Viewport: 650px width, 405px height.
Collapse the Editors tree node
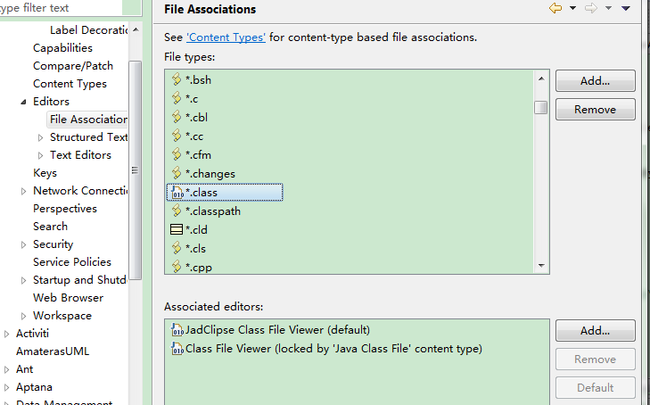pyautogui.click(x=24, y=102)
